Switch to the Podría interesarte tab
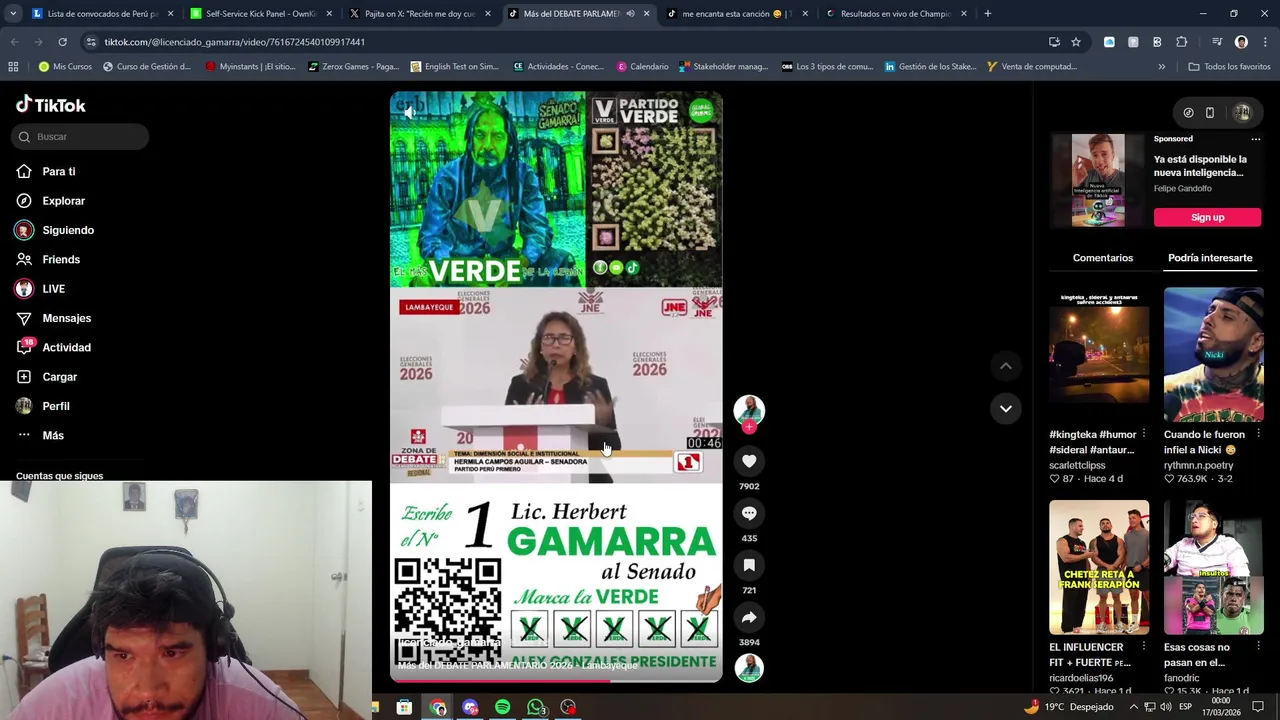 [x=1210, y=258]
